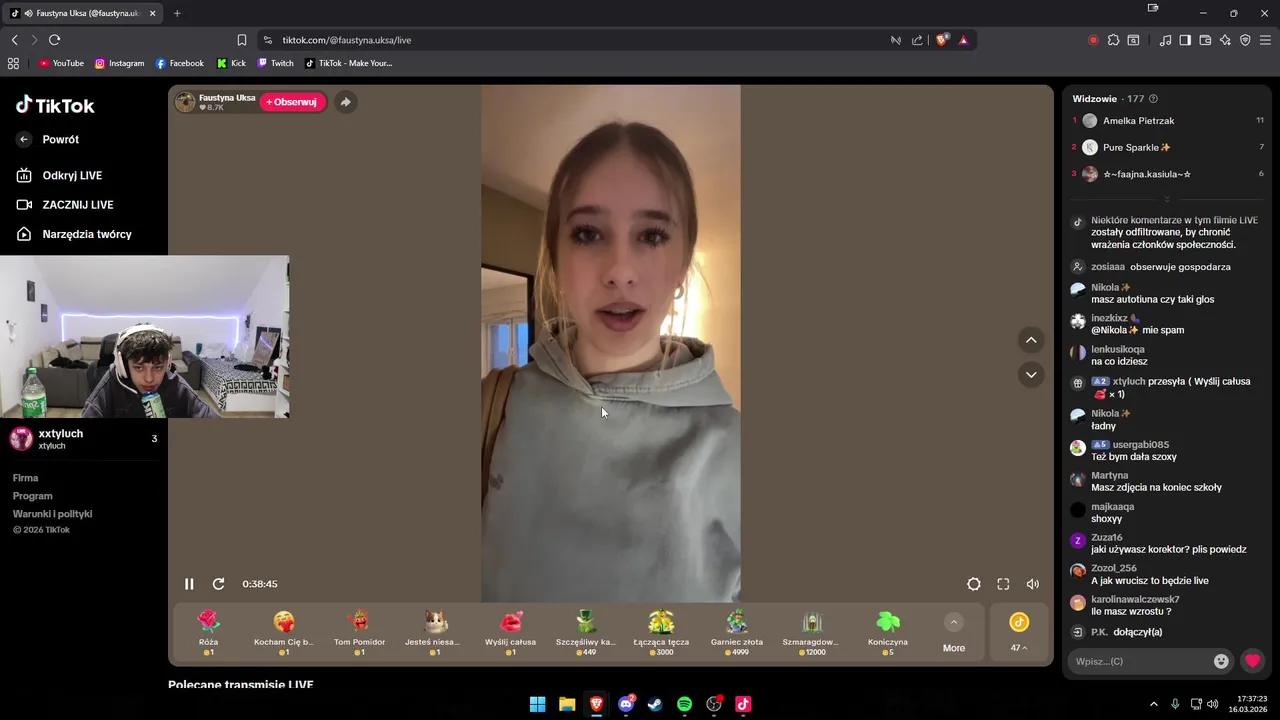Expand more gifts with More button
The height and width of the screenshot is (720, 1280).
click(x=954, y=634)
